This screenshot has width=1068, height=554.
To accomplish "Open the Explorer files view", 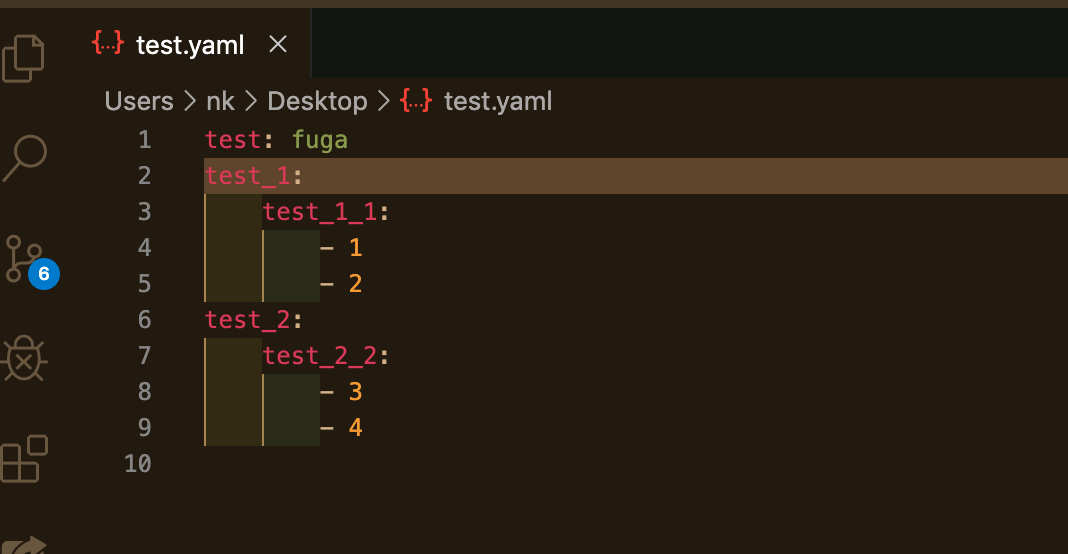I will pos(23,59).
